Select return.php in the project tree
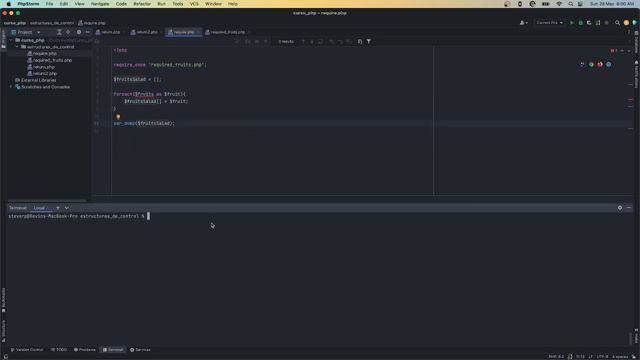Screen dimensions: 640x360 pos(43,67)
